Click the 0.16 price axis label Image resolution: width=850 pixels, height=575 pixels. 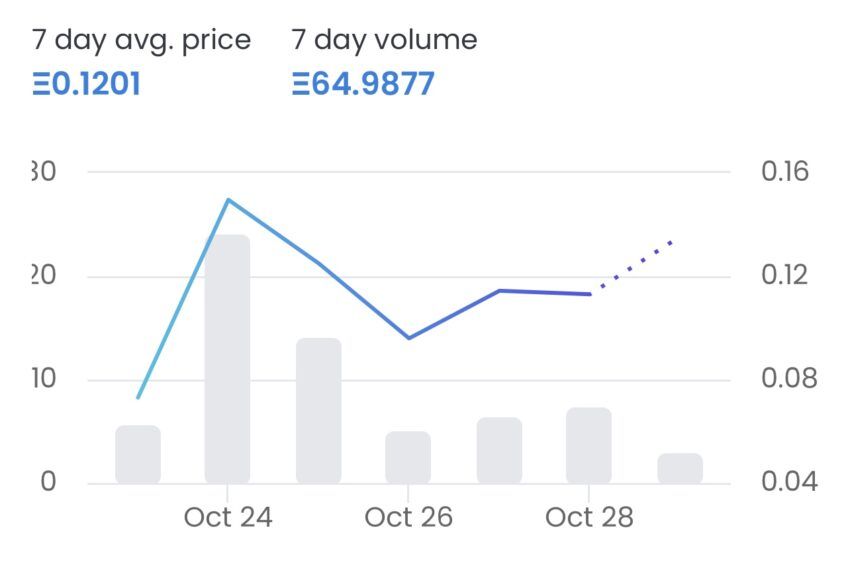pyautogui.click(x=784, y=171)
